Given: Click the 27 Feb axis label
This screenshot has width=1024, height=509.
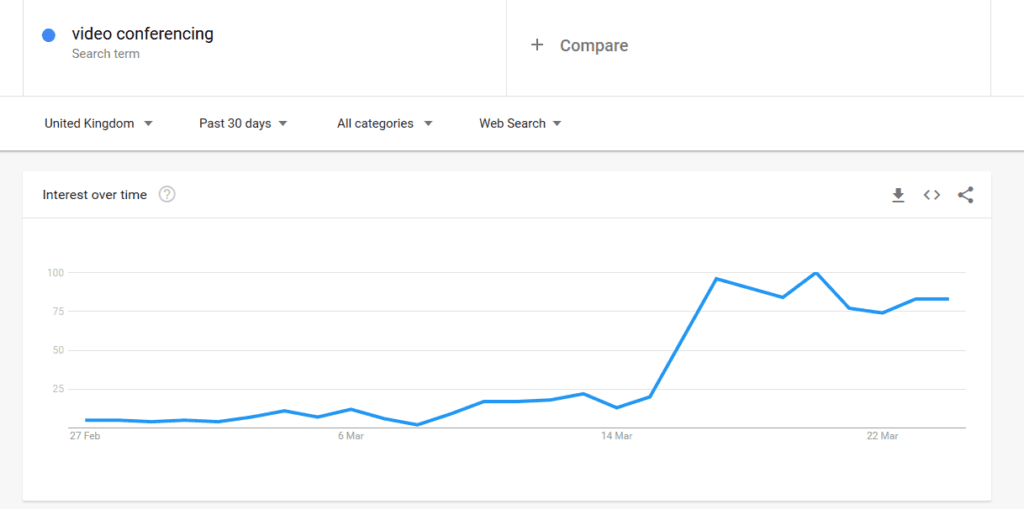Looking at the screenshot, I should click(84, 436).
